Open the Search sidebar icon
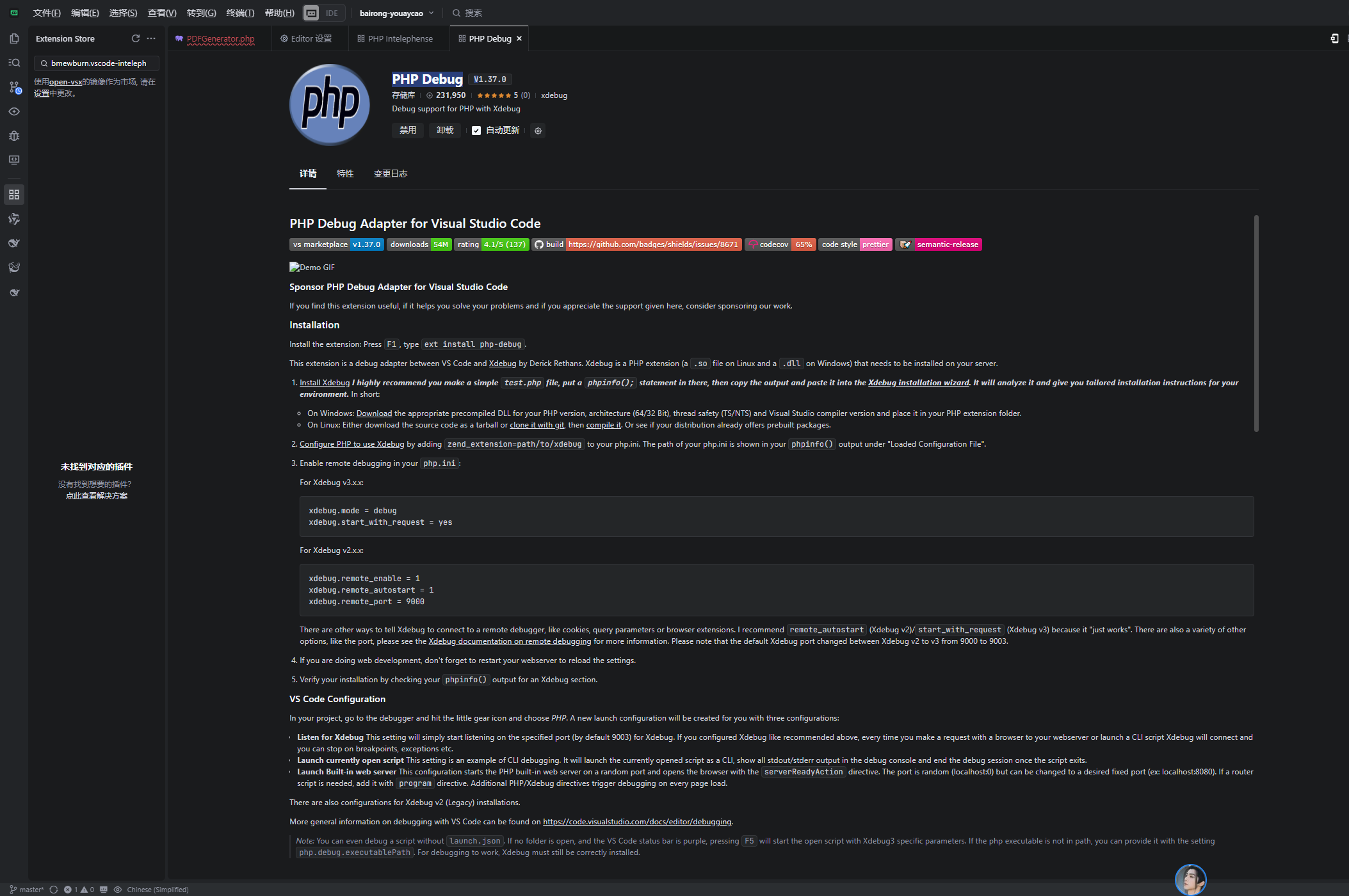 click(14, 62)
